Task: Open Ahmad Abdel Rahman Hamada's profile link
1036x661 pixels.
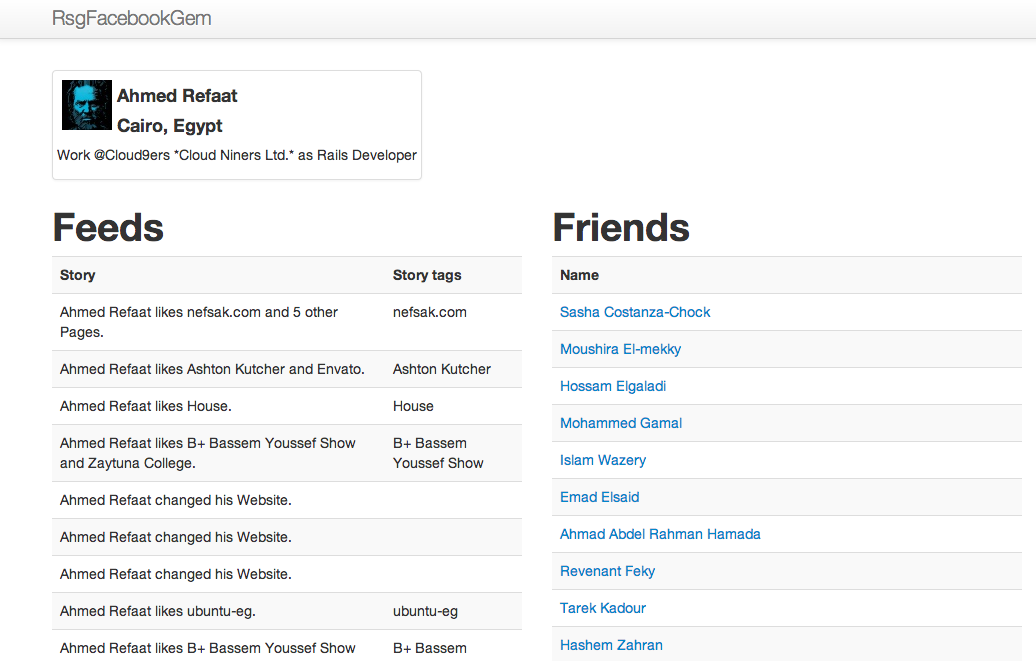Action: 660,534
